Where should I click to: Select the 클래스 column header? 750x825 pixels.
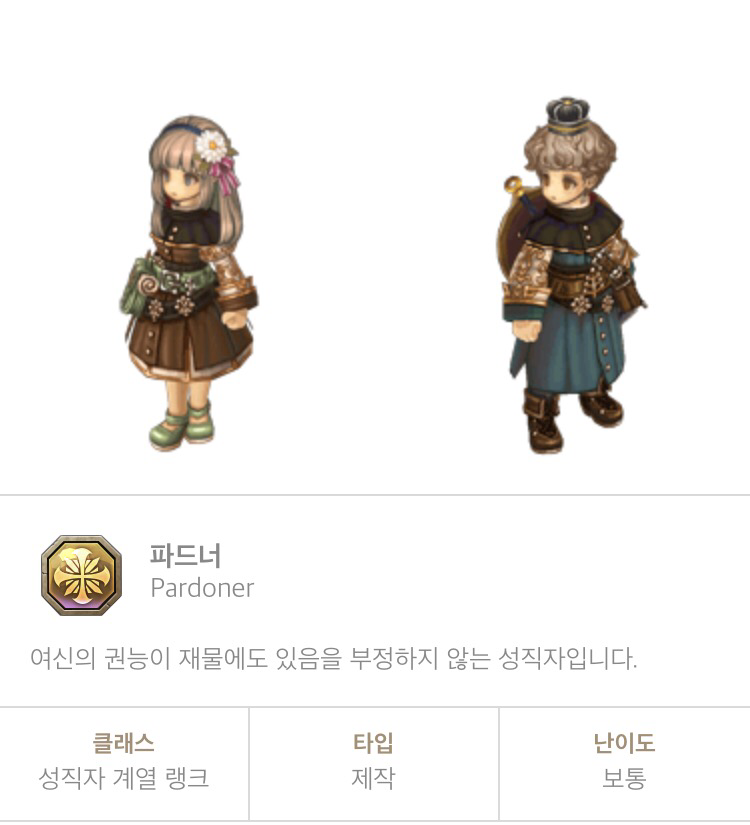point(123,743)
